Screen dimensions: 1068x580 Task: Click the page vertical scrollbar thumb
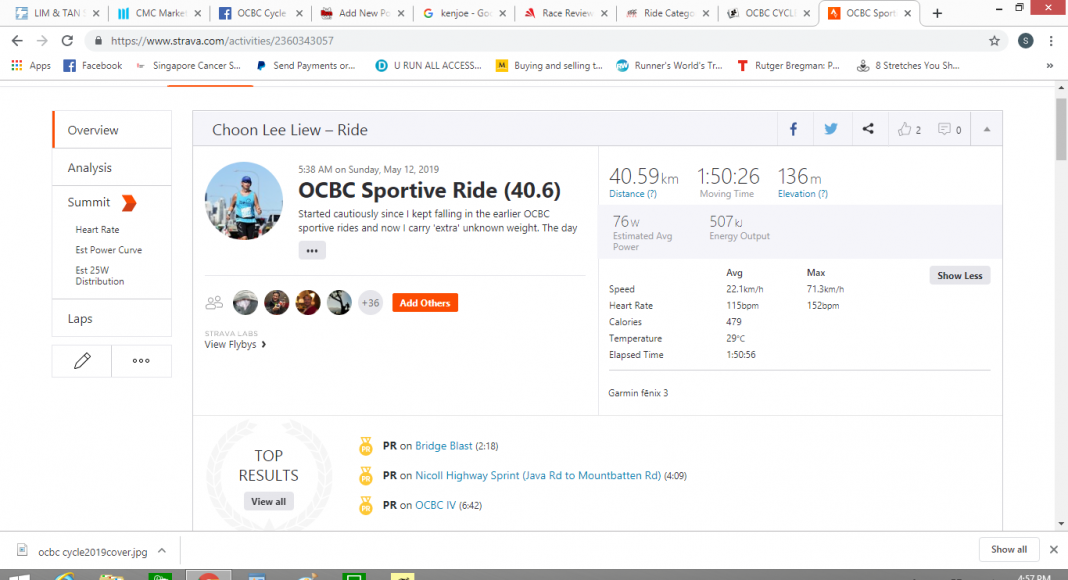[x=1061, y=129]
